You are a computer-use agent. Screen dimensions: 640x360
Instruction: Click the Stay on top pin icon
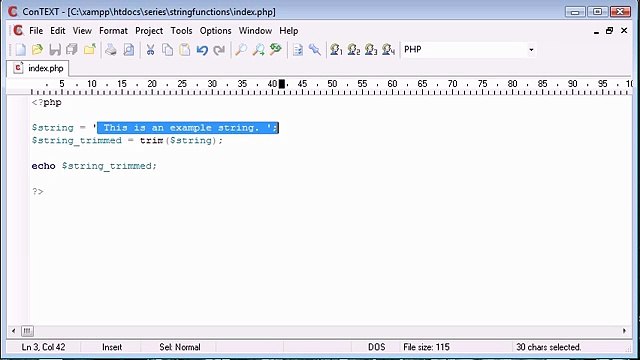tap(315, 50)
